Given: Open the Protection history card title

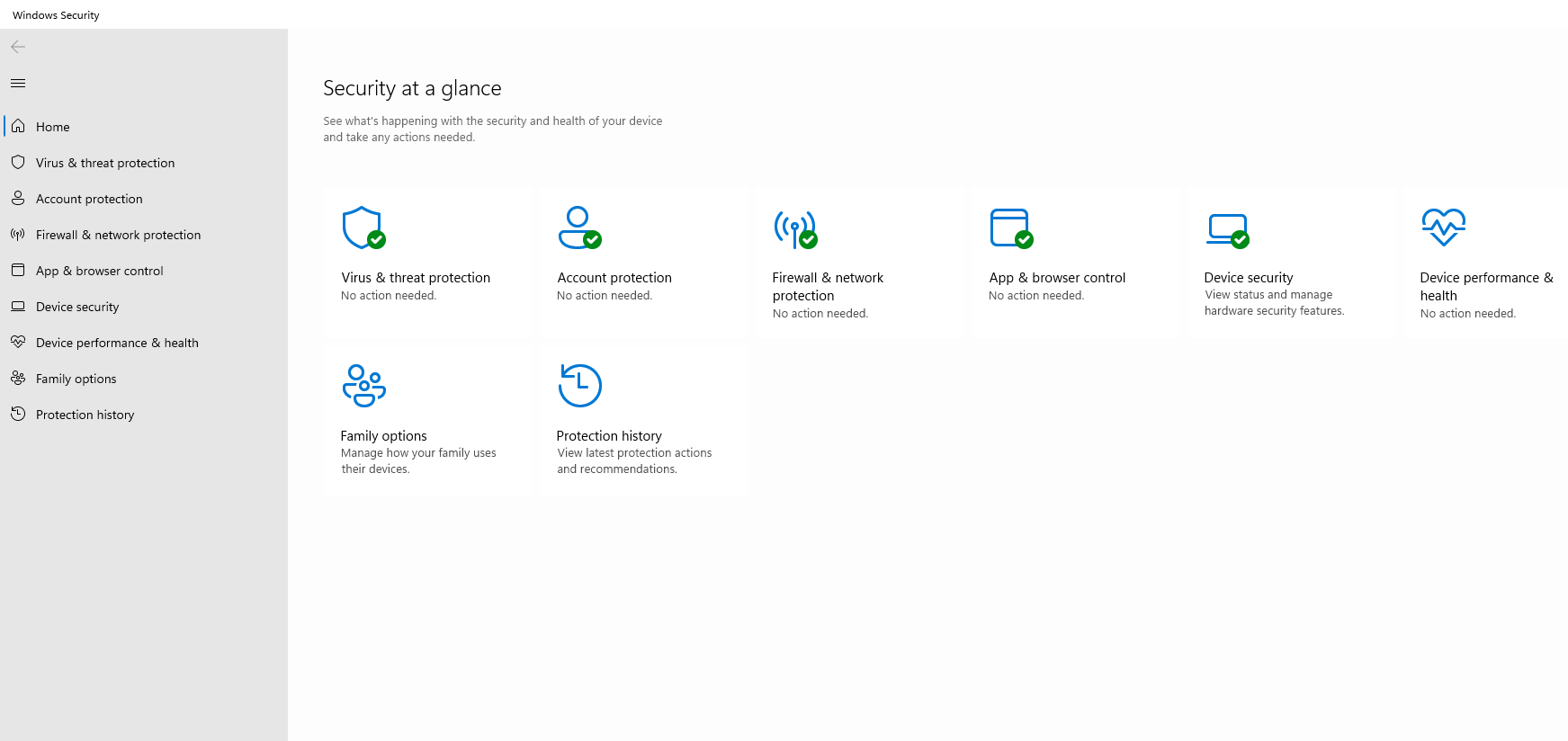Looking at the screenshot, I should point(609,436).
